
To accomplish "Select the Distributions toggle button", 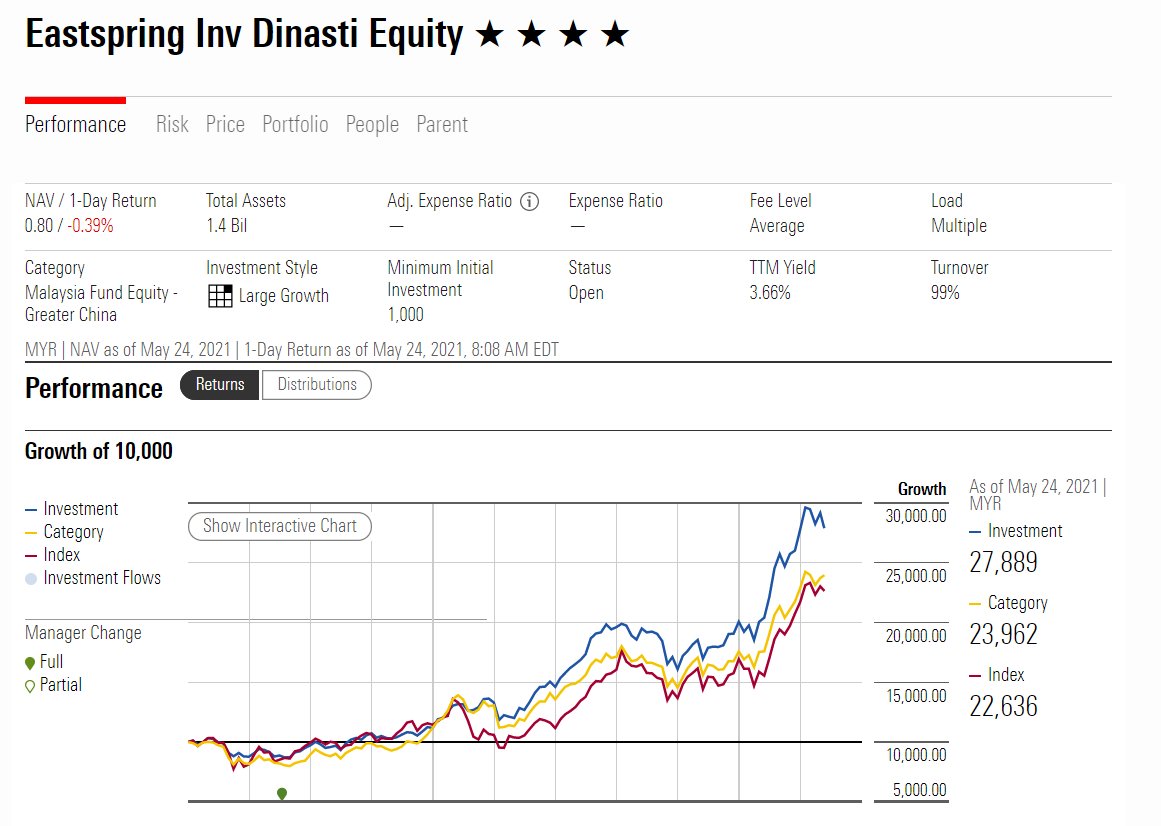I will (x=317, y=385).
